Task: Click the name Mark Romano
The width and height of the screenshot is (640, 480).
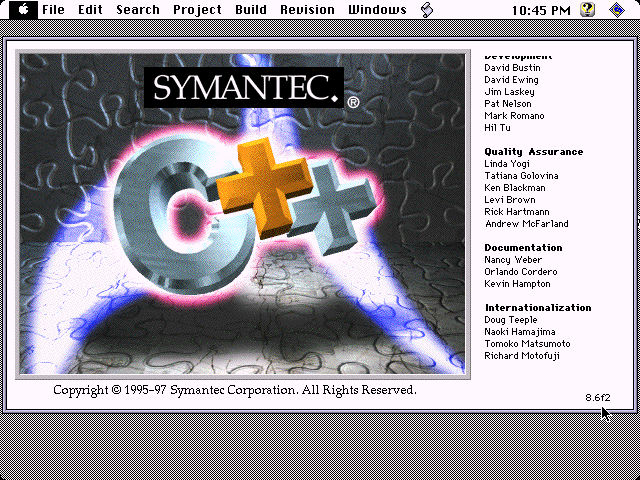Action: tap(514, 116)
